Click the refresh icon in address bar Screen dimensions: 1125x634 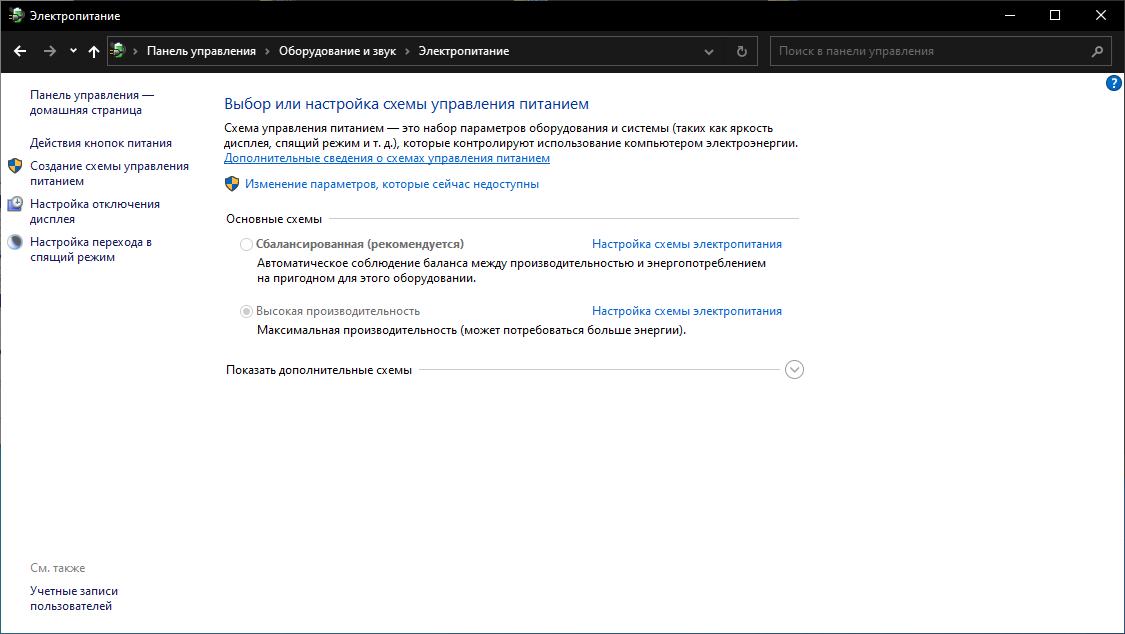pos(741,51)
